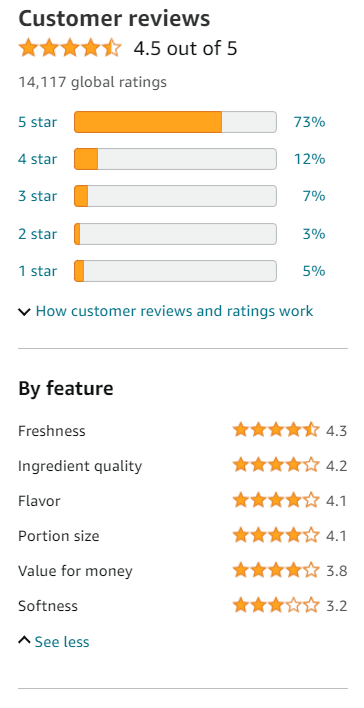Click the 4 star histogram bar
This screenshot has width=364, height=708.
[175, 159]
